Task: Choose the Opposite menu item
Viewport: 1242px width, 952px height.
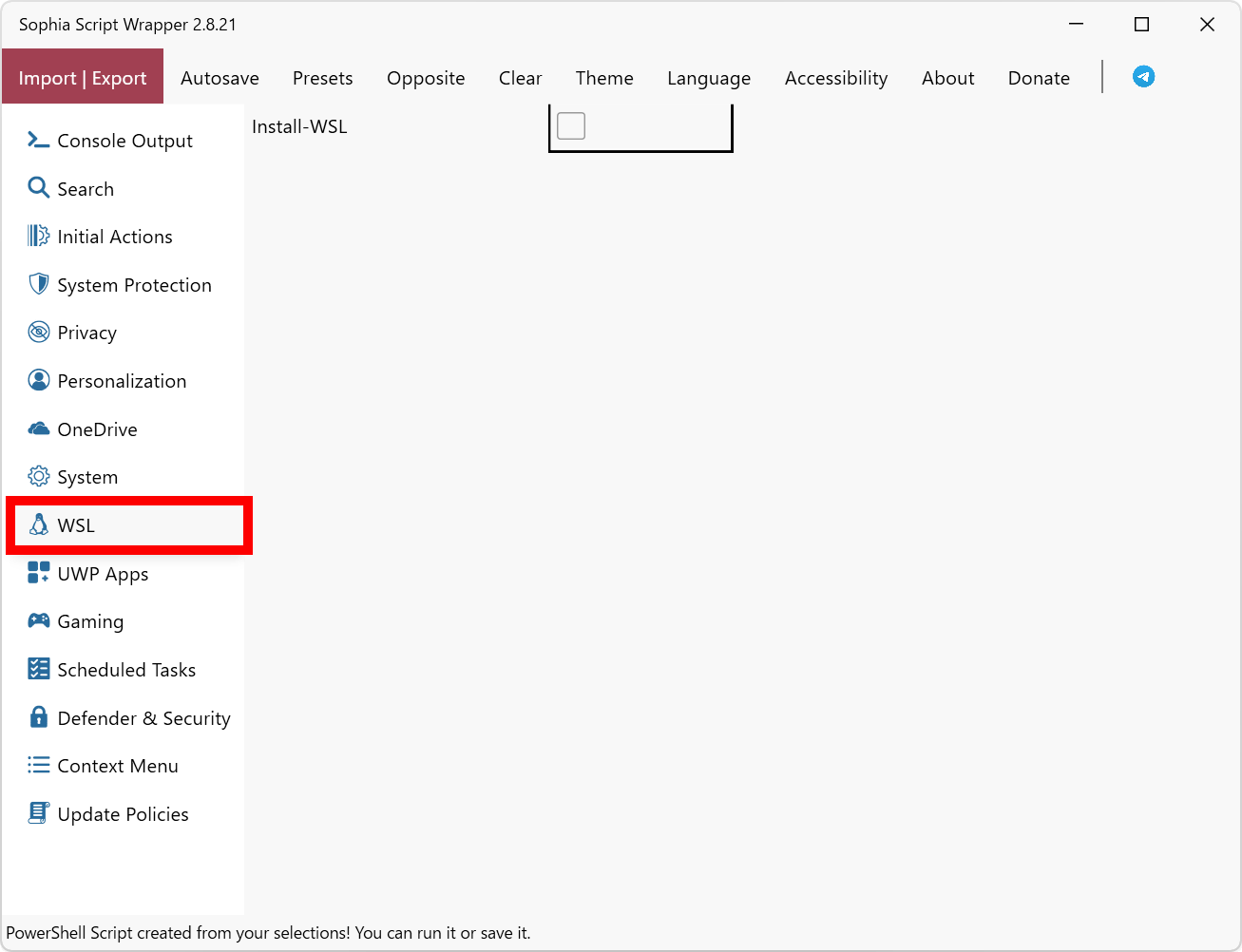Action: coord(426,78)
